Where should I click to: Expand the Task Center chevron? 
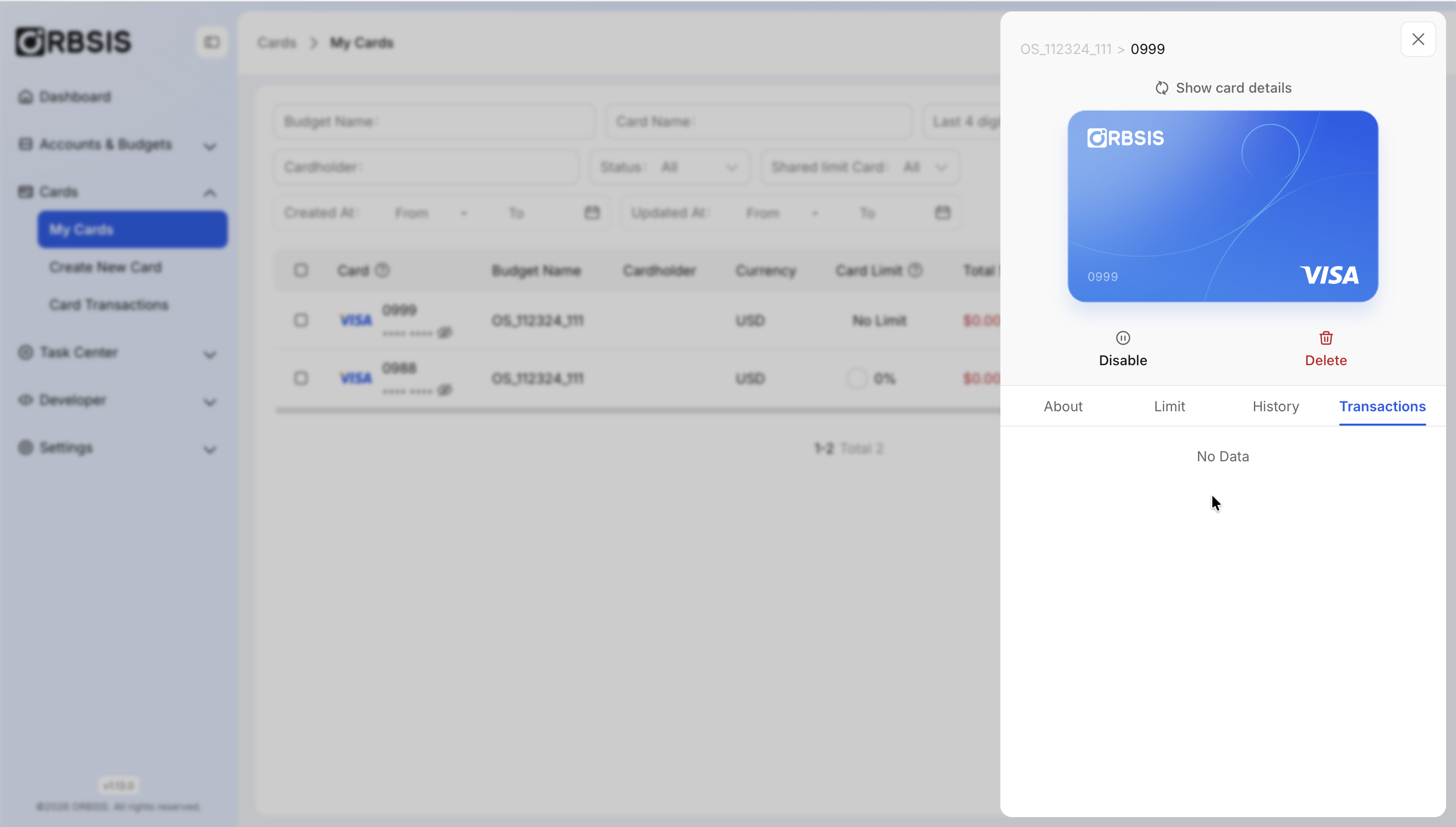(x=210, y=355)
